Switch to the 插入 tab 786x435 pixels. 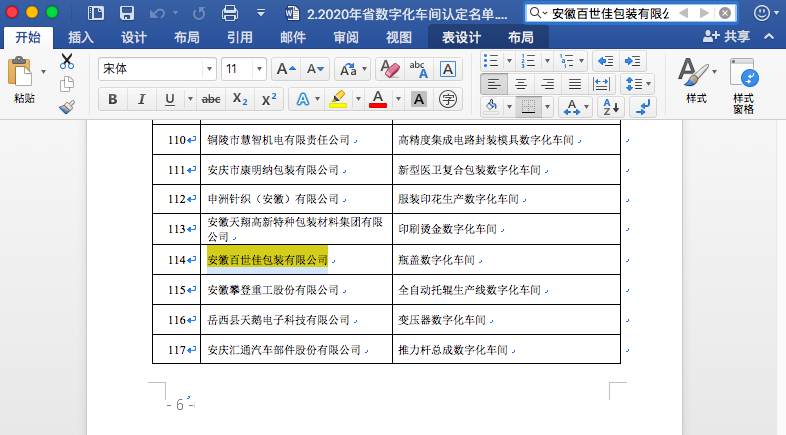(x=81, y=37)
